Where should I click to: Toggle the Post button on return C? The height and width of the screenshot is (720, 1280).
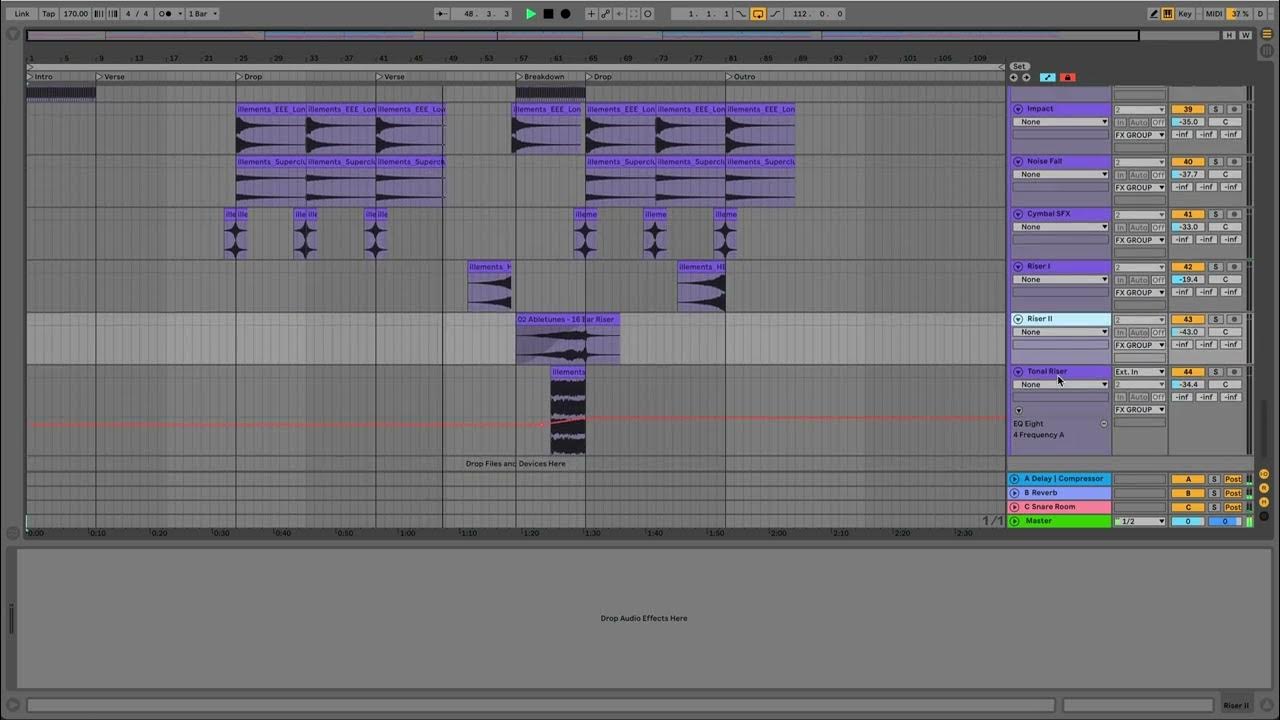[1233, 507]
